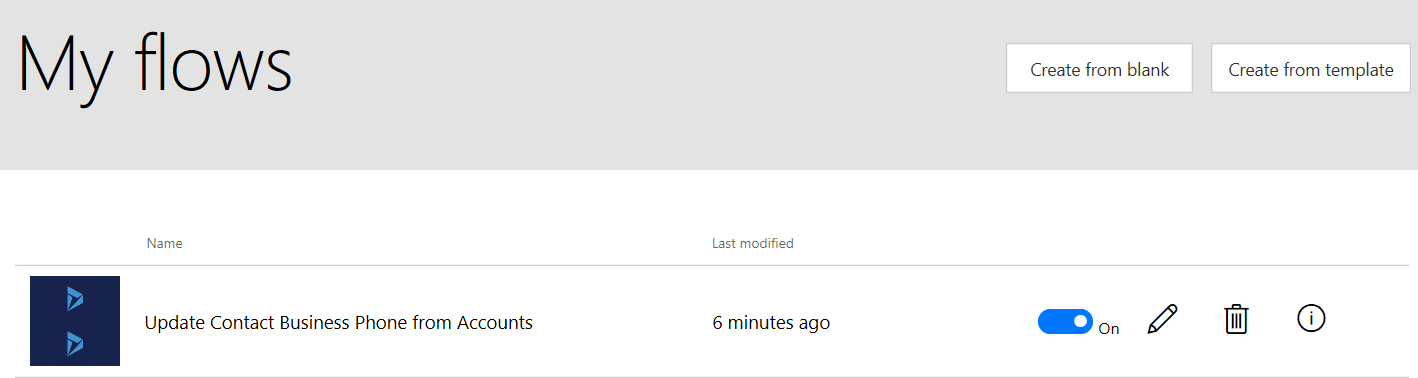Select the dark blue flow thumbnail tile
The height and width of the screenshot is (378, 1418).
click(x=75, y=321)
